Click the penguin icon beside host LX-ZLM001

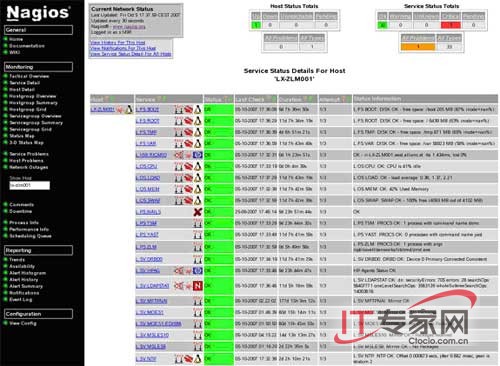tap(128, 109)
